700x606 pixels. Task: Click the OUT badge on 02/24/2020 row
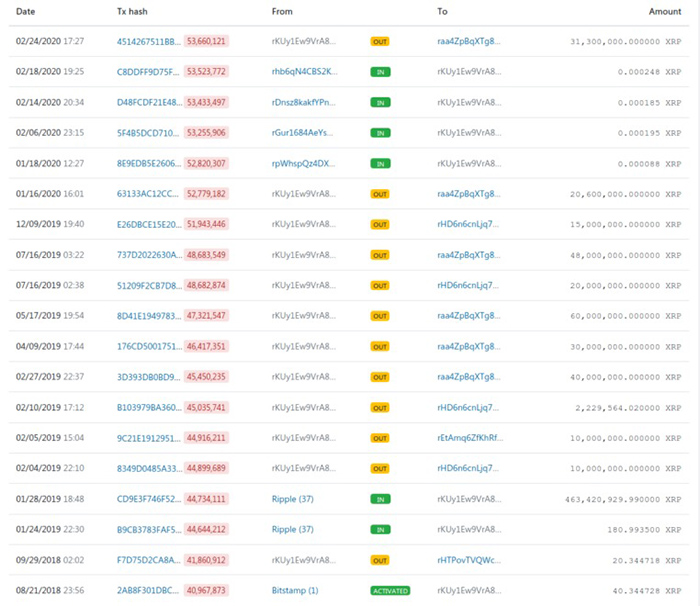(380, 42)
